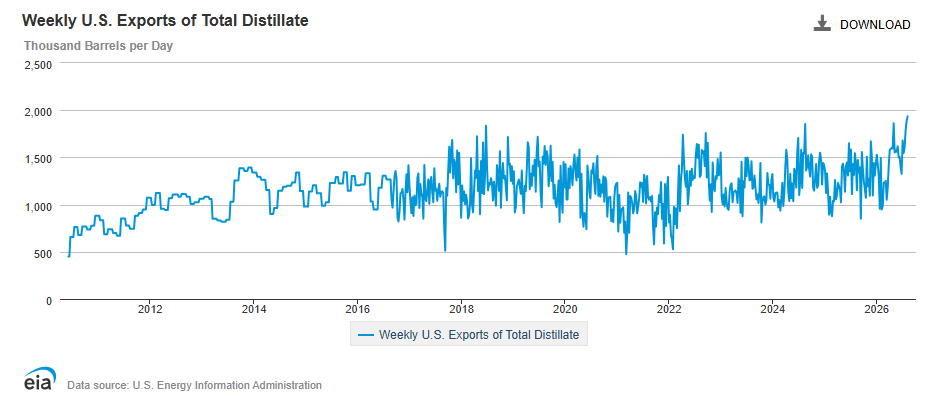Viewport: 933px width, 399px height.
Task: Click the 0 y-axis label
Action: pos(49,301)
